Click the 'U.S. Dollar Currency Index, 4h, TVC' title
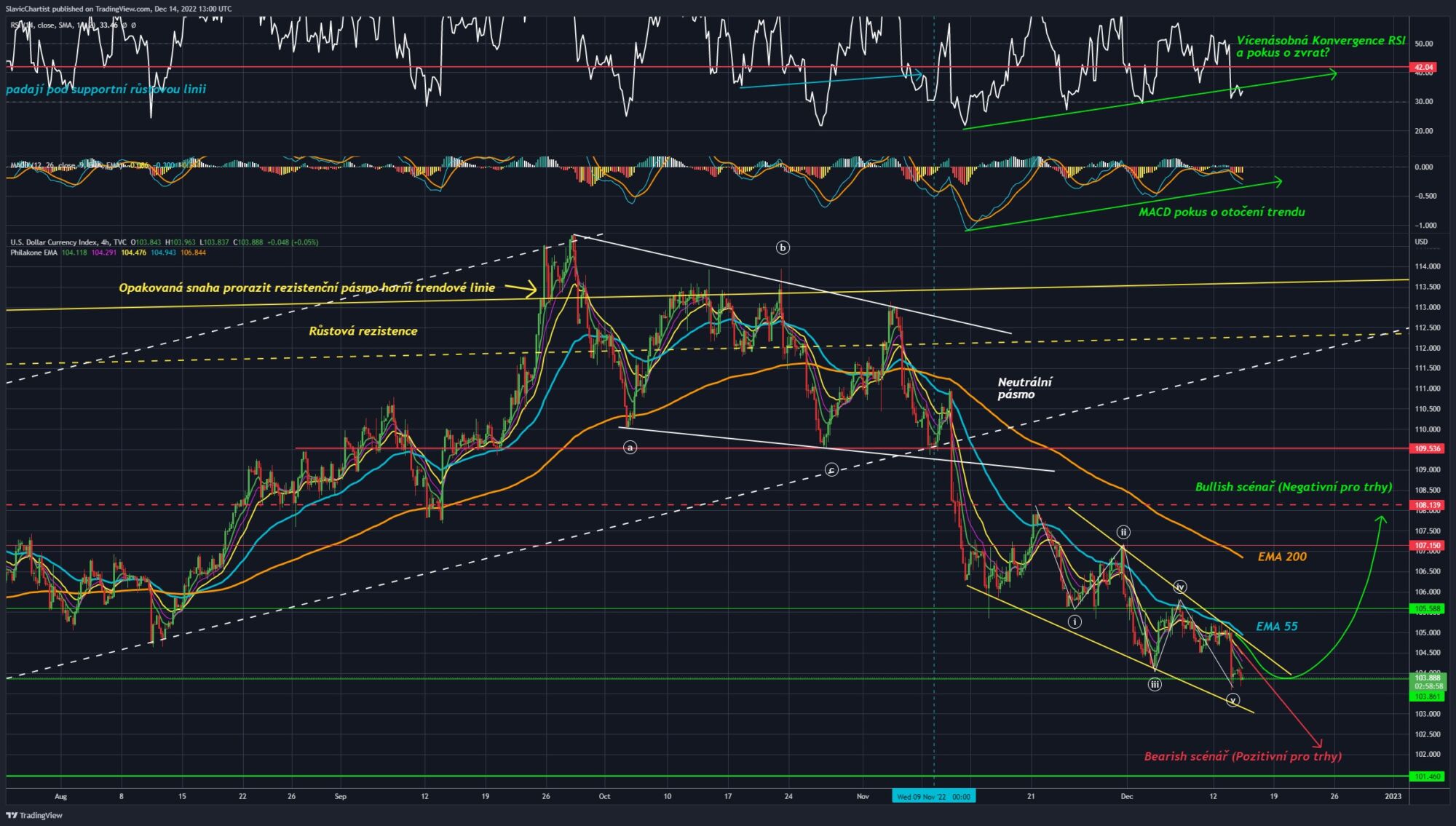Viewport: 1456px width, 826px height. coord(68,242)
